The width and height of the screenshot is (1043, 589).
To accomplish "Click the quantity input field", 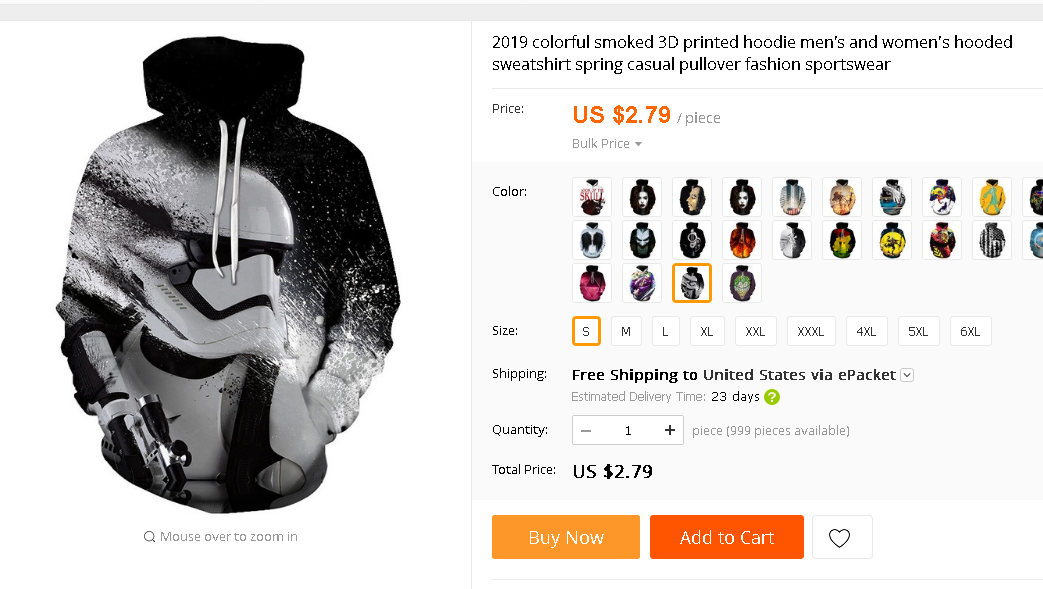I will tap(628, 431).
